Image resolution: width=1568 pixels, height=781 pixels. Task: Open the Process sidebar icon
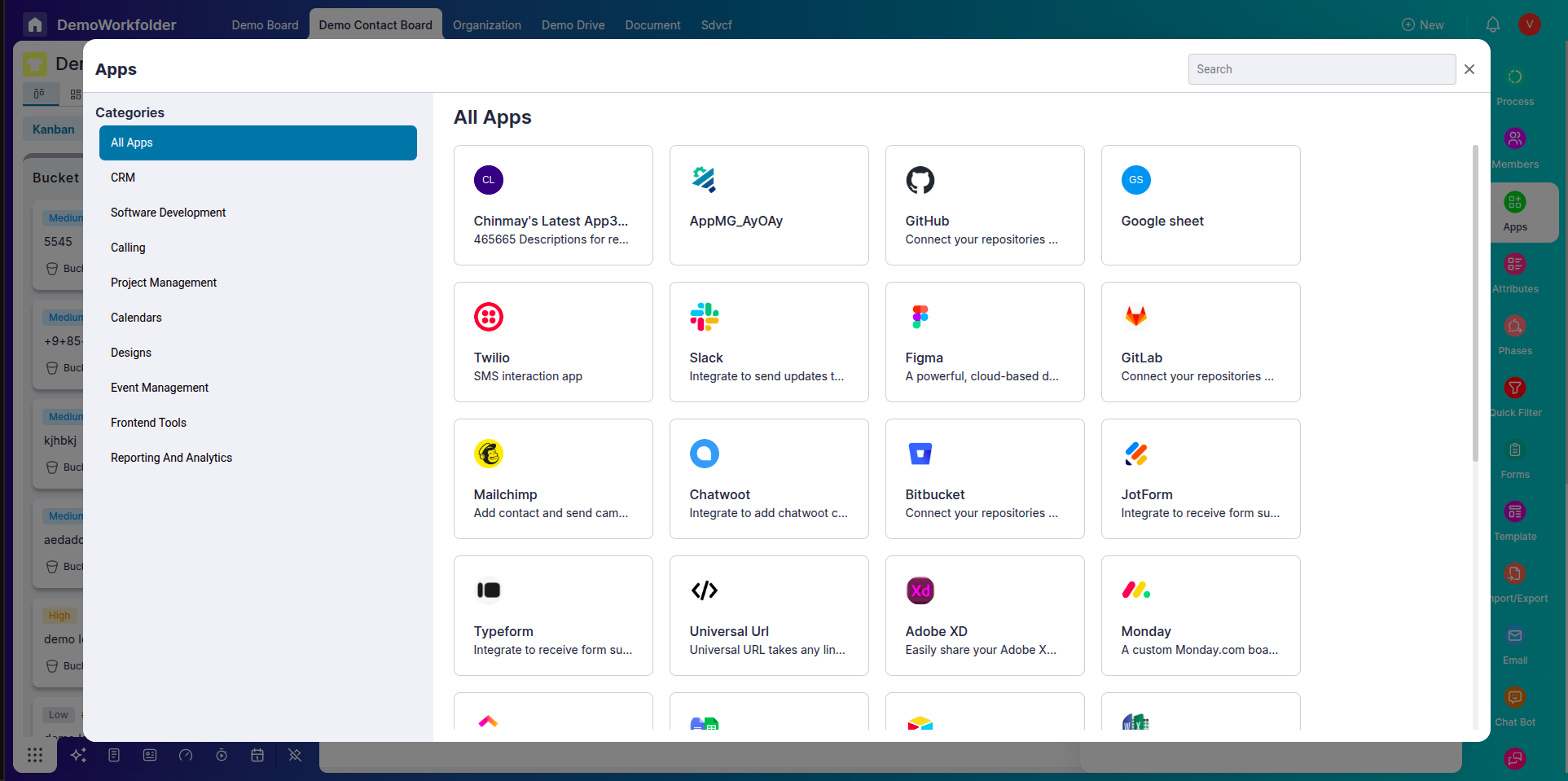(x=1514, y=77)
